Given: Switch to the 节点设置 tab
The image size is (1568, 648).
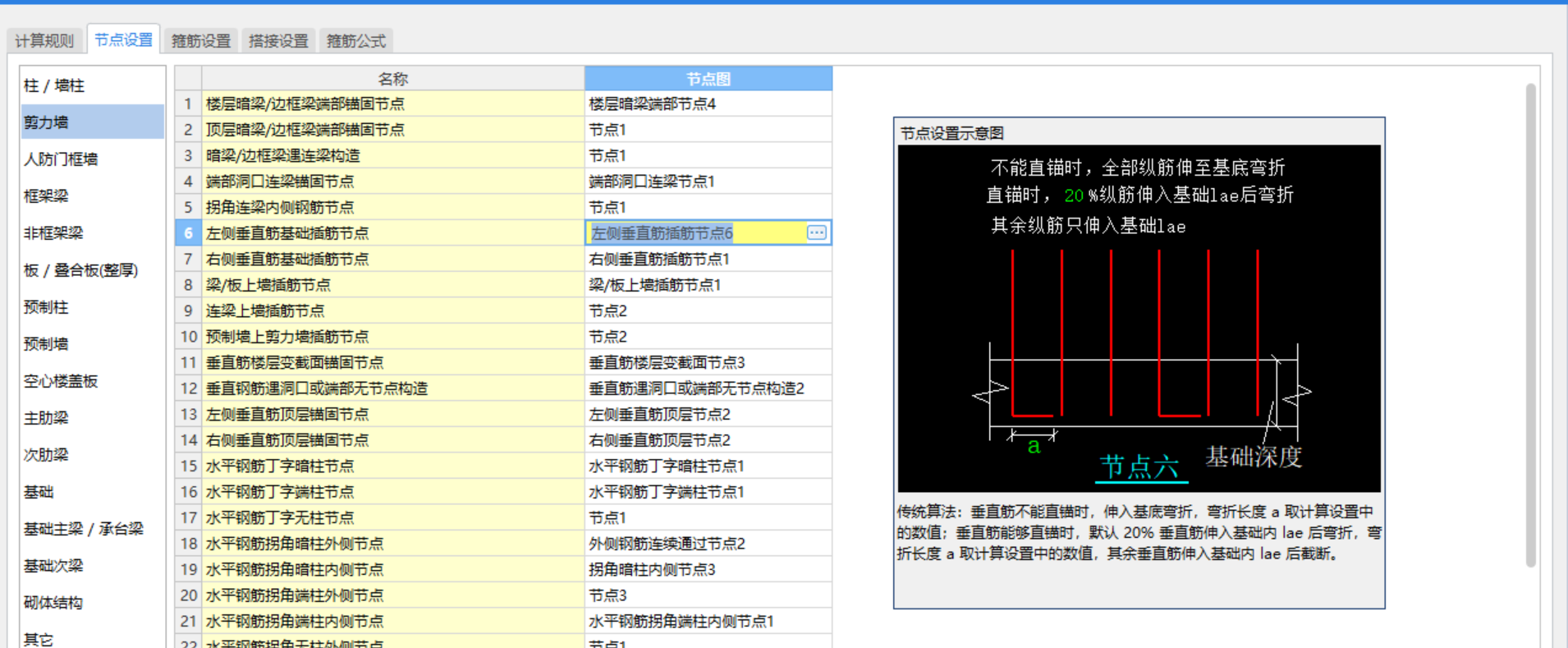Looking at the screenshot, I should [123, 39].
